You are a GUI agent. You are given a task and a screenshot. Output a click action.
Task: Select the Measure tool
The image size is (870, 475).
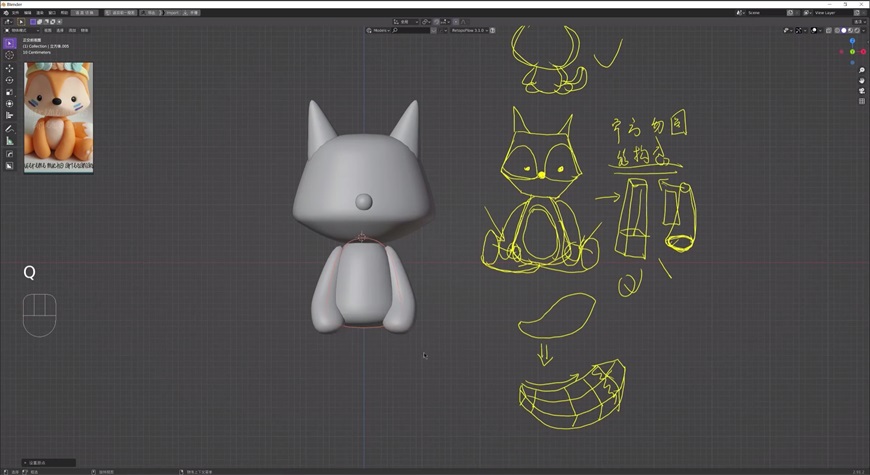coord(9,141)
